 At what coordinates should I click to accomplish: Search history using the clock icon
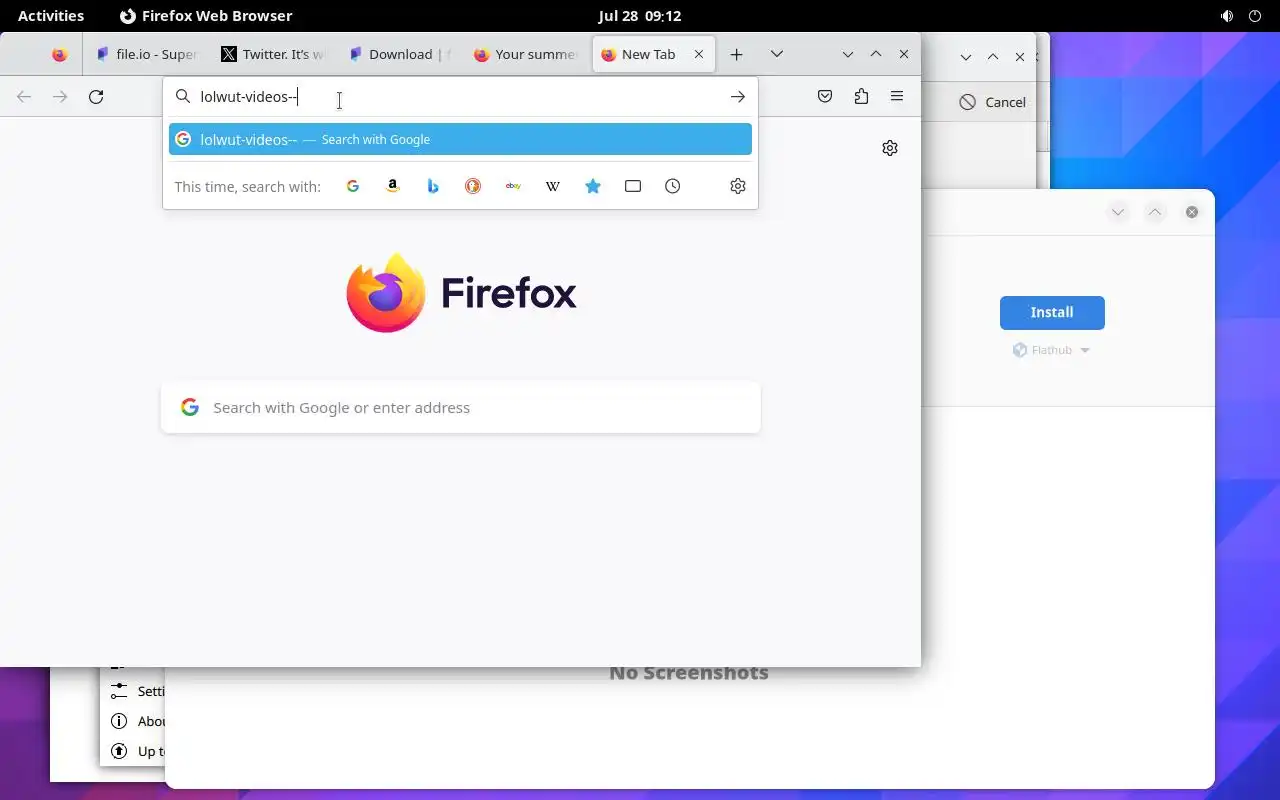(673, 186)
